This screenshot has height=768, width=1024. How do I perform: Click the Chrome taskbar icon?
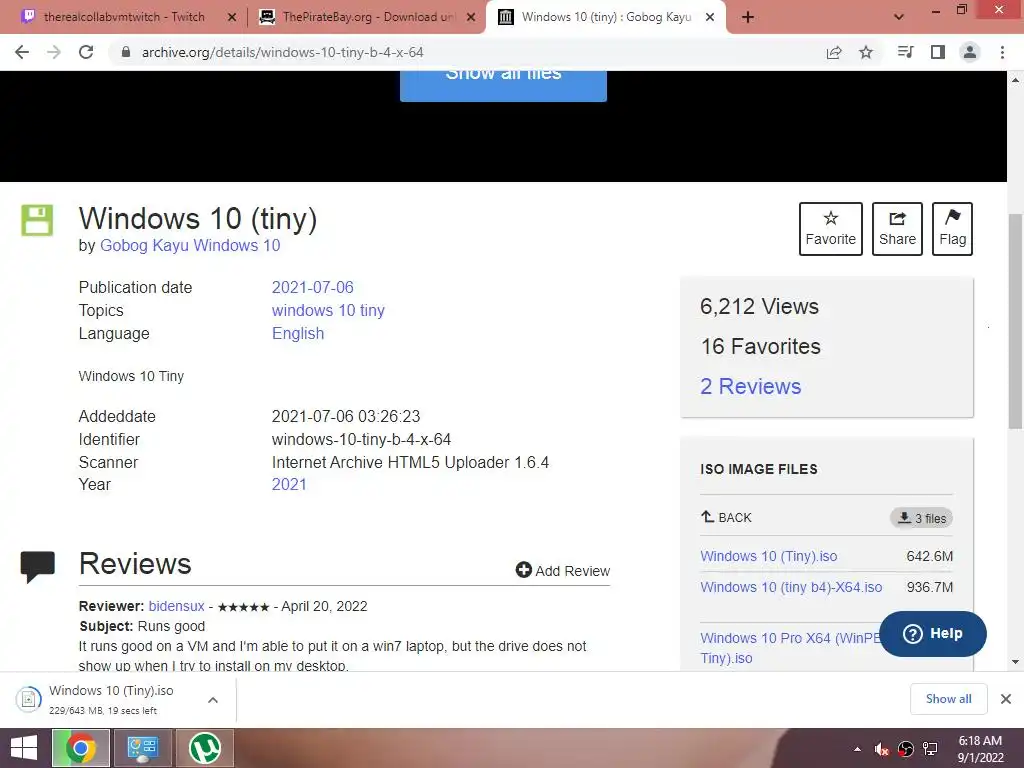pyautogui.click(x=81, y=748)
